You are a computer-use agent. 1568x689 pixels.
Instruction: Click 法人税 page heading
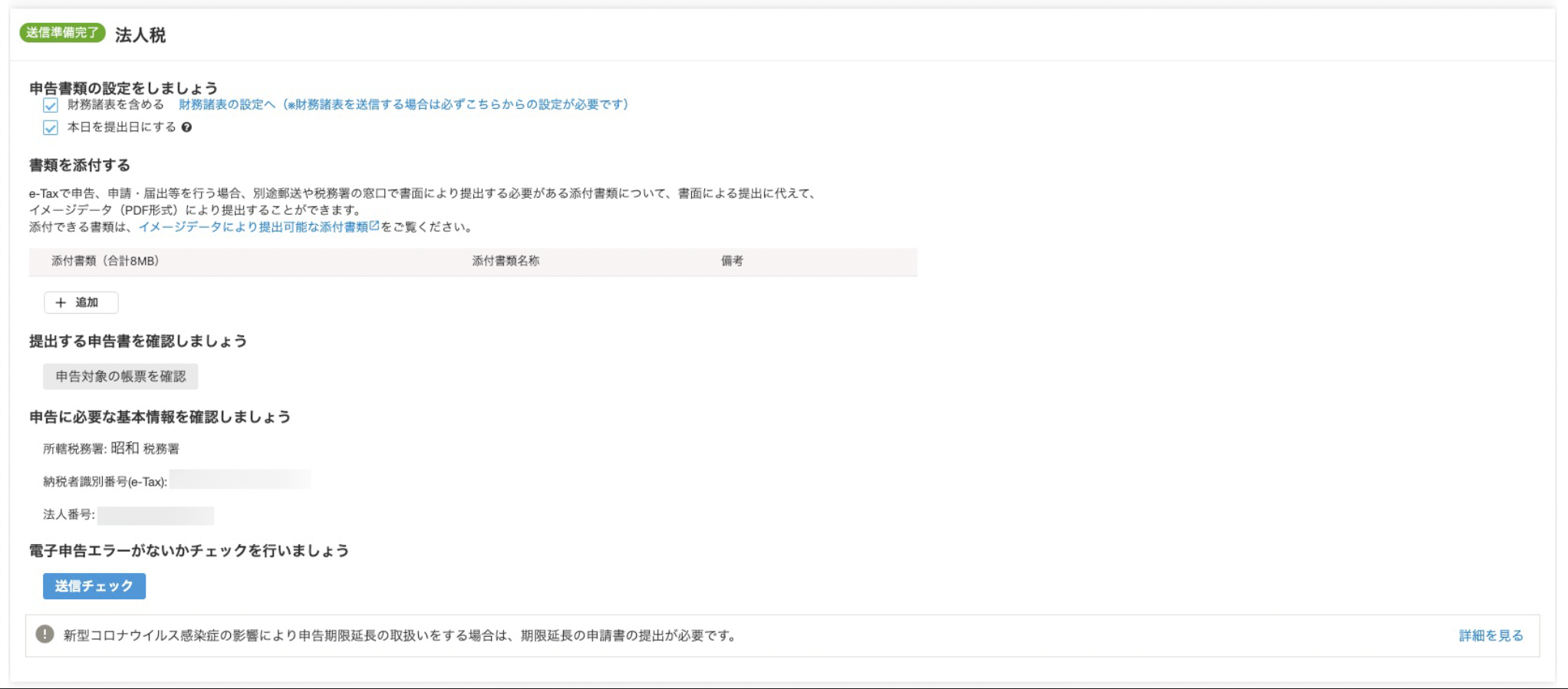140,35
